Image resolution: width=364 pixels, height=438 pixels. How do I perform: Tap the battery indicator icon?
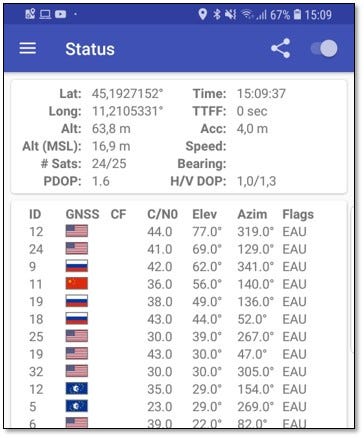(297, 14)
